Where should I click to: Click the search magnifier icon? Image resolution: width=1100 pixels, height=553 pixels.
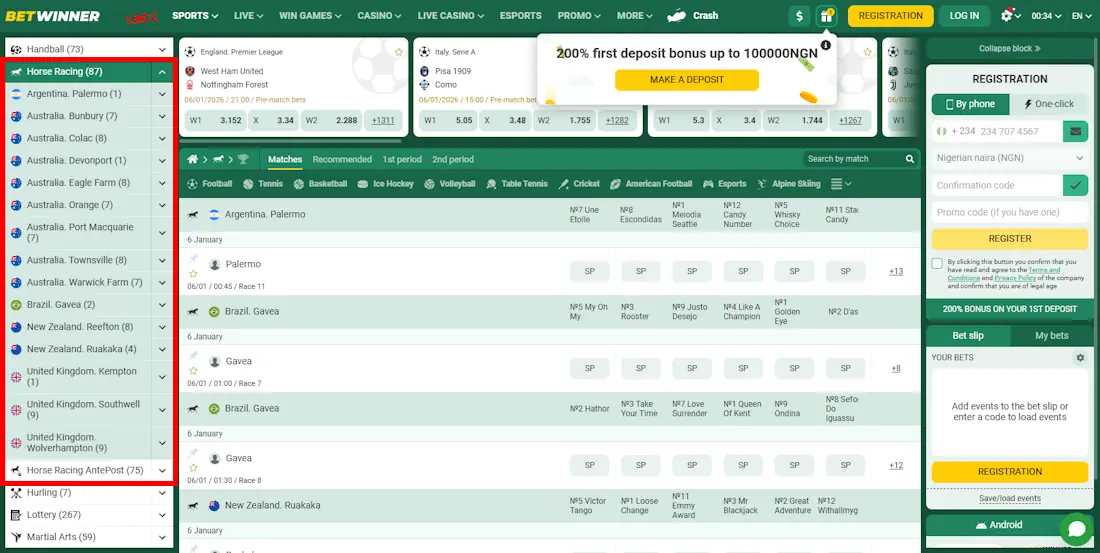910,159
